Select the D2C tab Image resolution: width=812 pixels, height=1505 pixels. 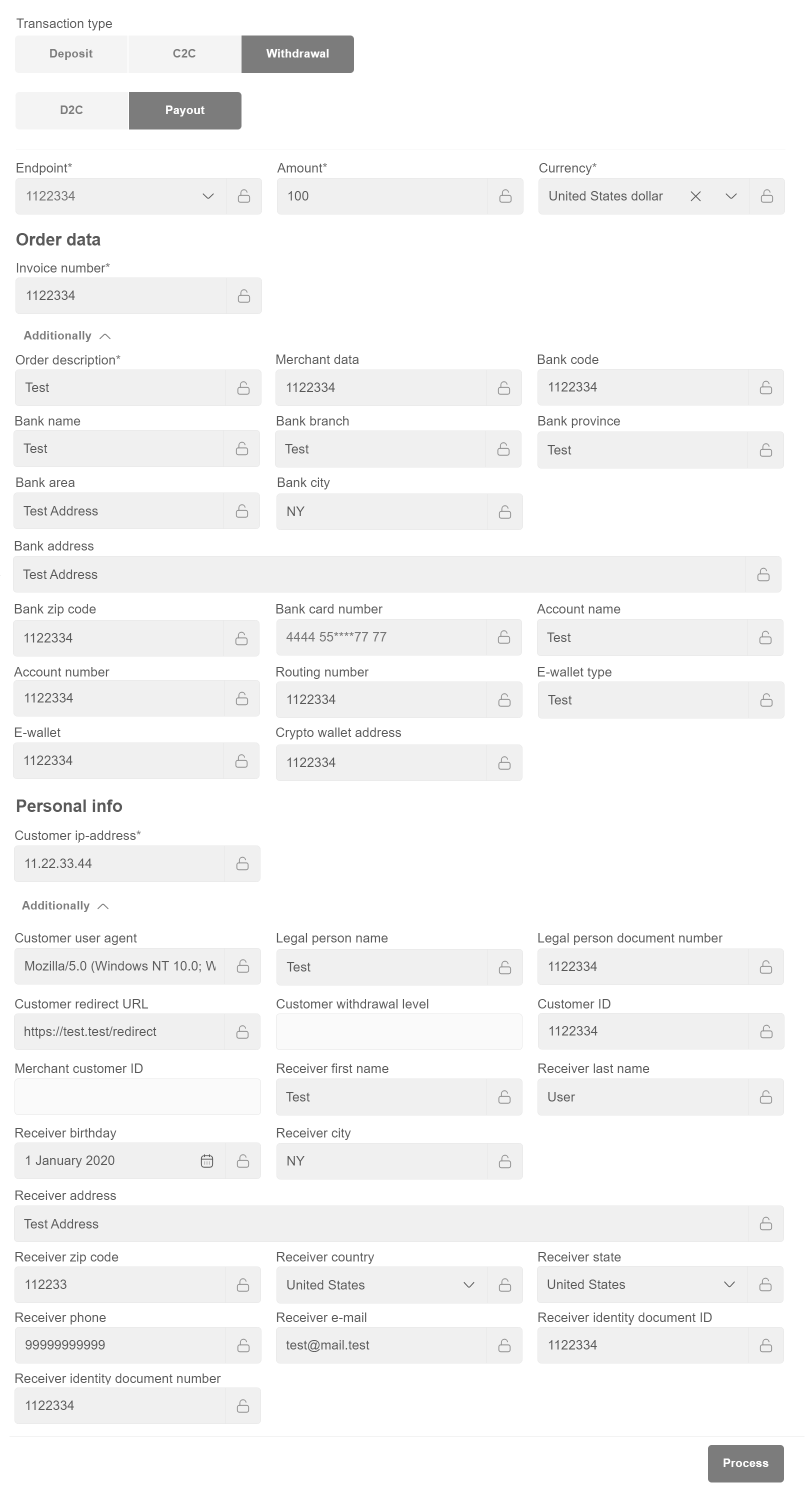point(71,110)
